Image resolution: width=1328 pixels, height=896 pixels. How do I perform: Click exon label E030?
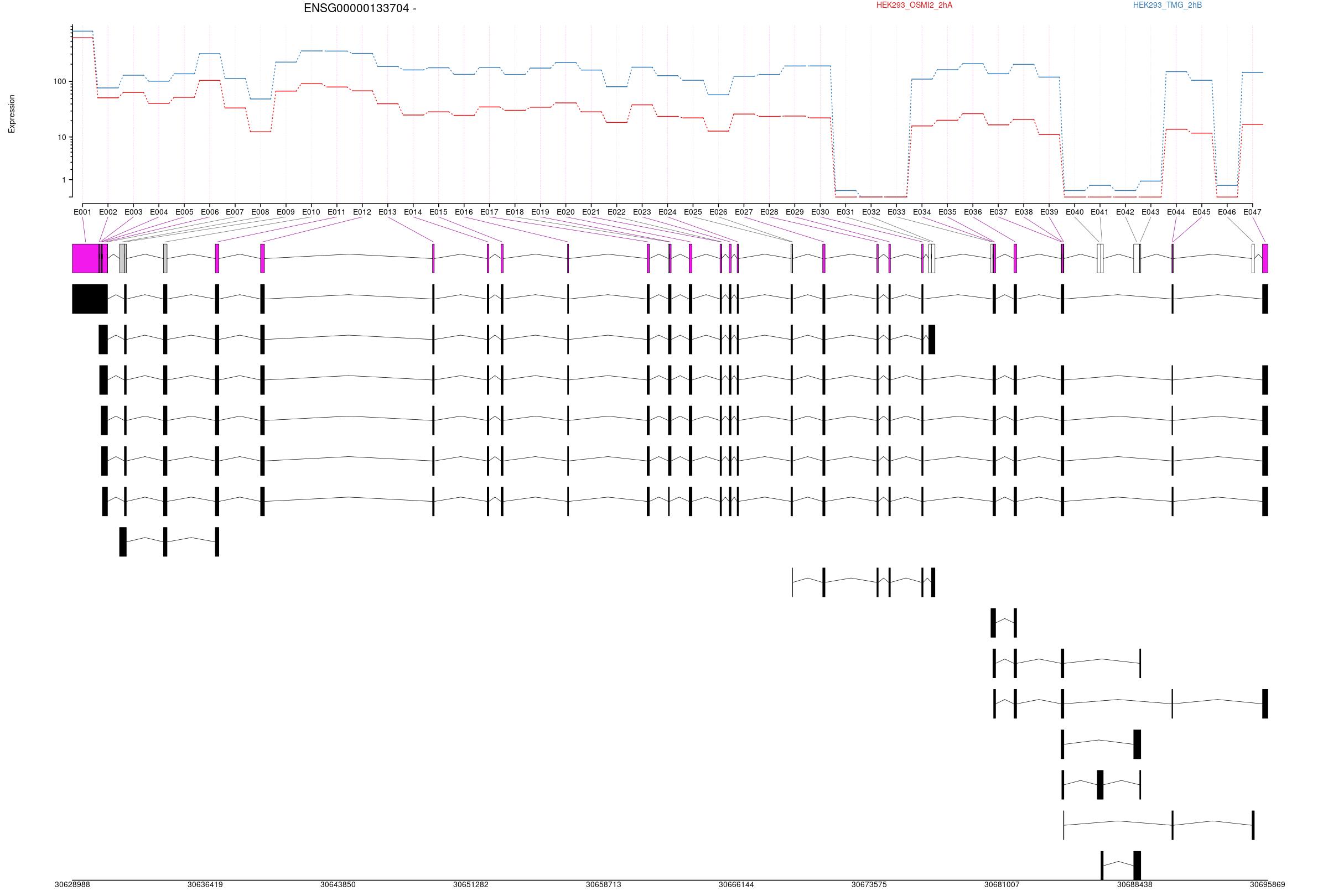[x=820, y=212]
